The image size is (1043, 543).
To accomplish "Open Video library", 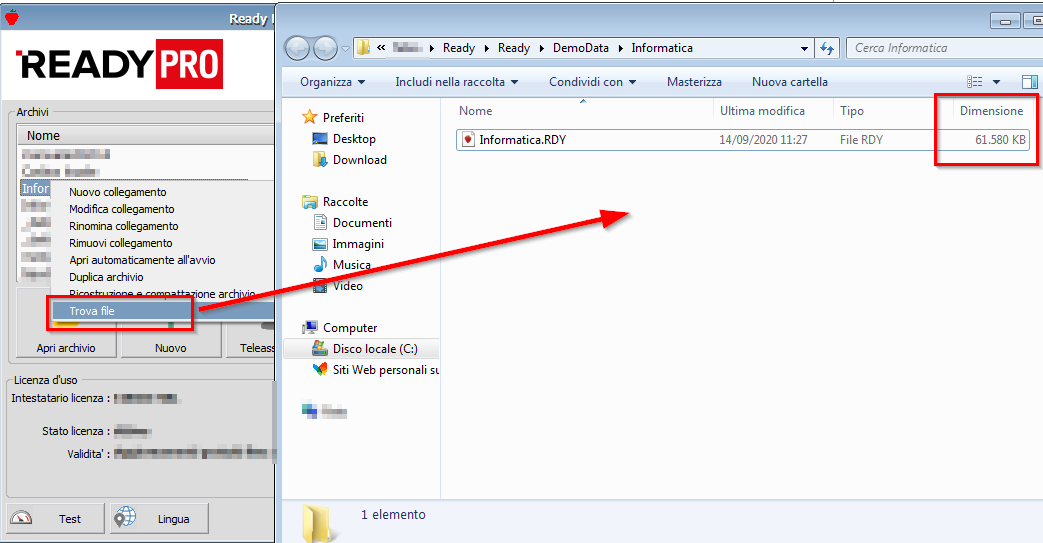I will tap(348, 285).
